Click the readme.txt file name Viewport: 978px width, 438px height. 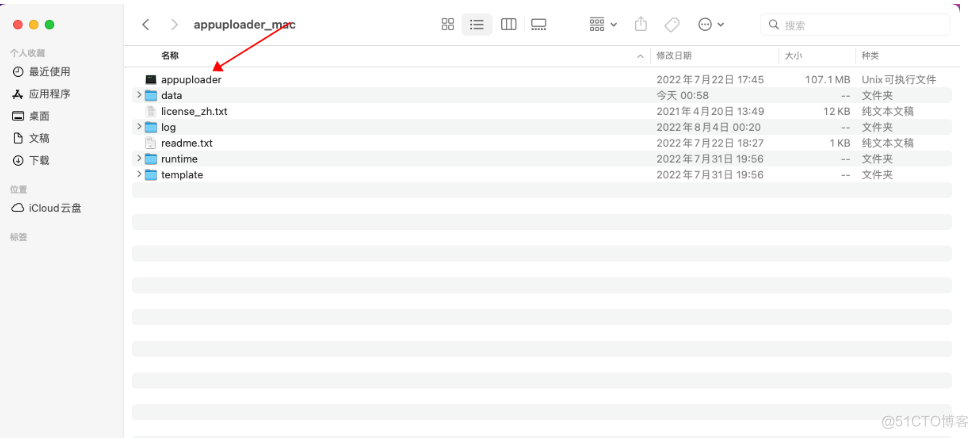[x=186, y=143]
